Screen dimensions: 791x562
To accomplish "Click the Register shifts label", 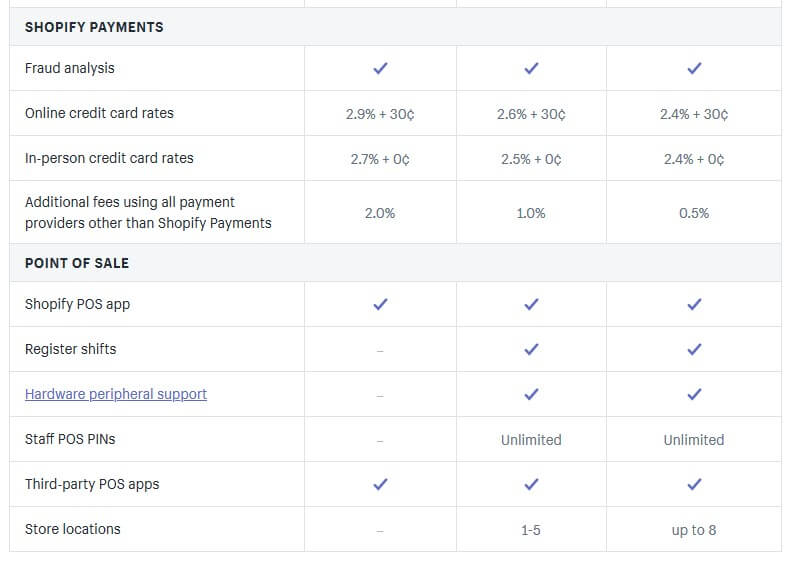I will coord(70,349).
